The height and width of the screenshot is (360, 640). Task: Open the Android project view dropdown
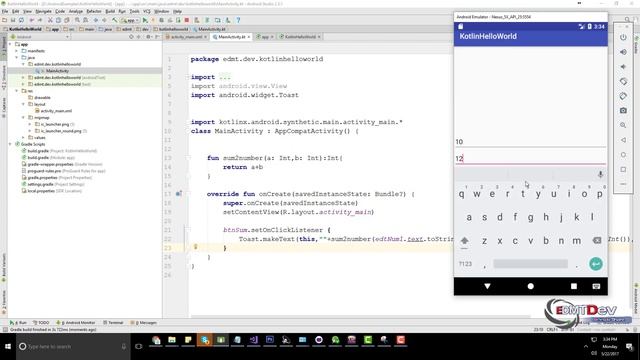coord(40,37)
